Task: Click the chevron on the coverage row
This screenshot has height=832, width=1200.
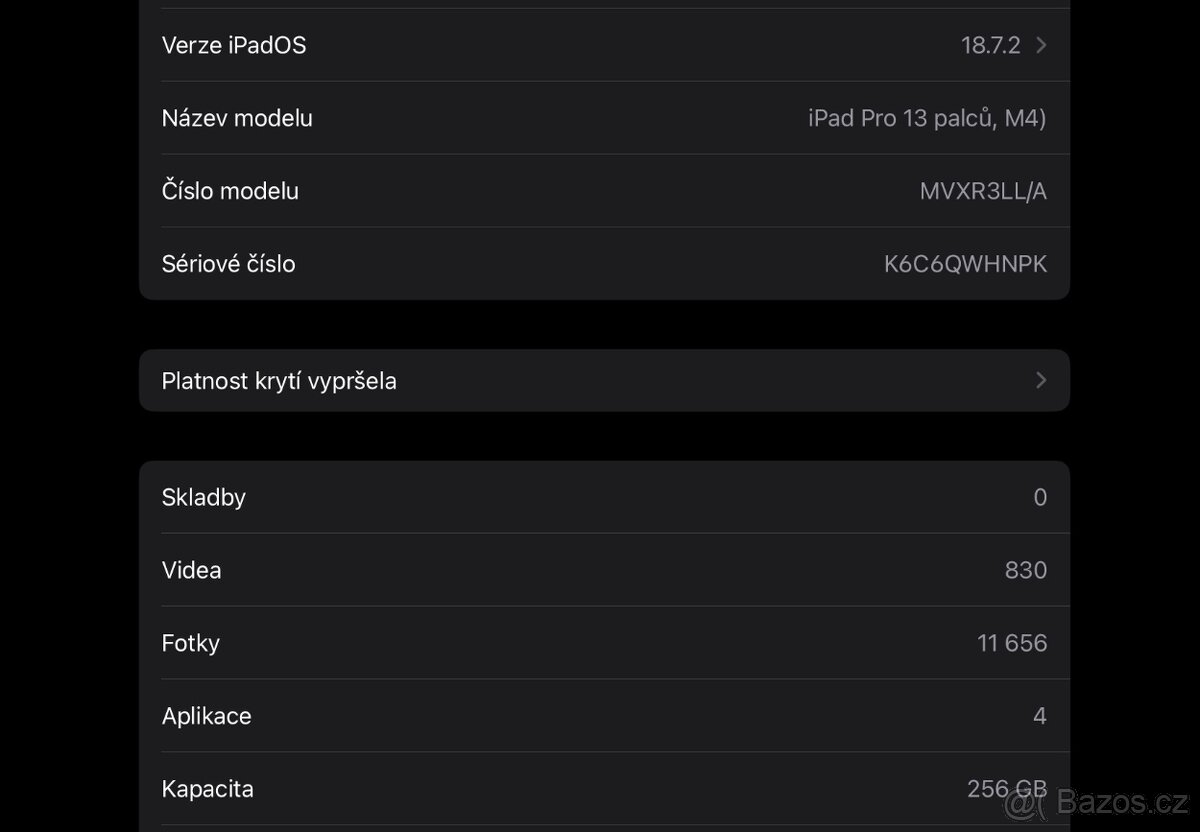Action: tap(1041, 380)
